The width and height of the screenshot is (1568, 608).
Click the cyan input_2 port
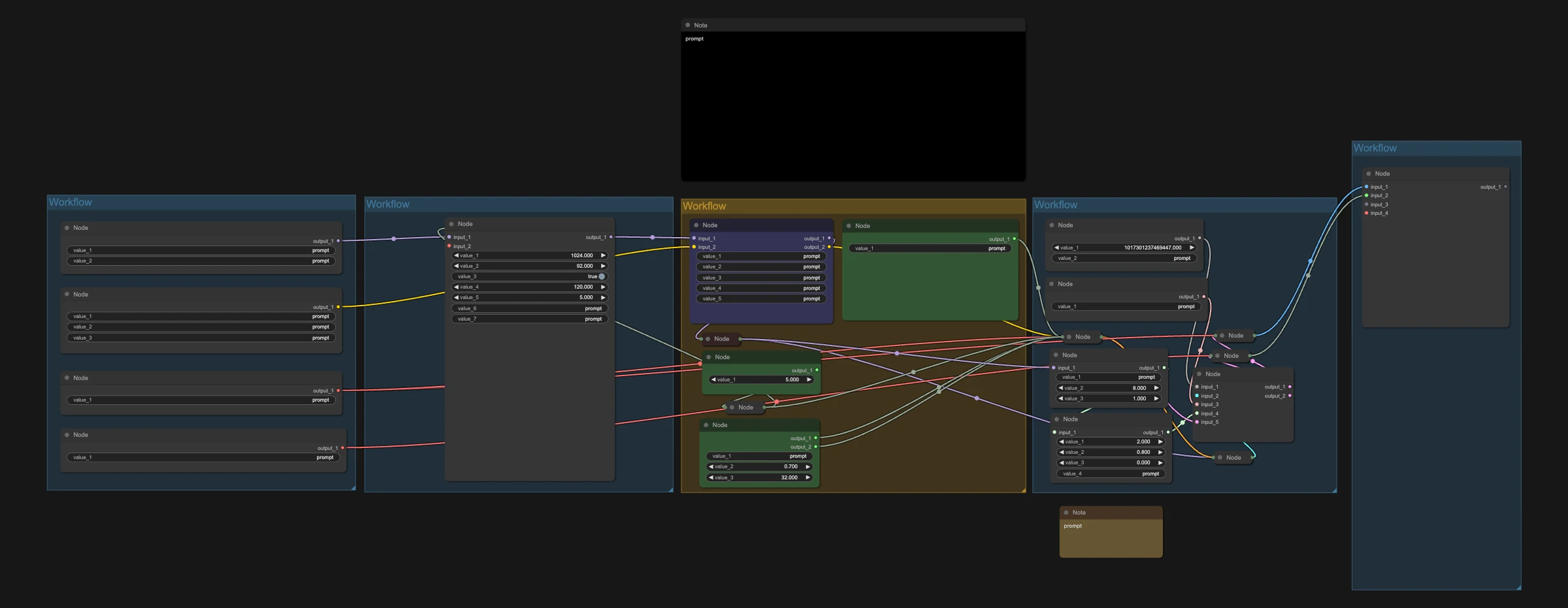coord(1196,396)
